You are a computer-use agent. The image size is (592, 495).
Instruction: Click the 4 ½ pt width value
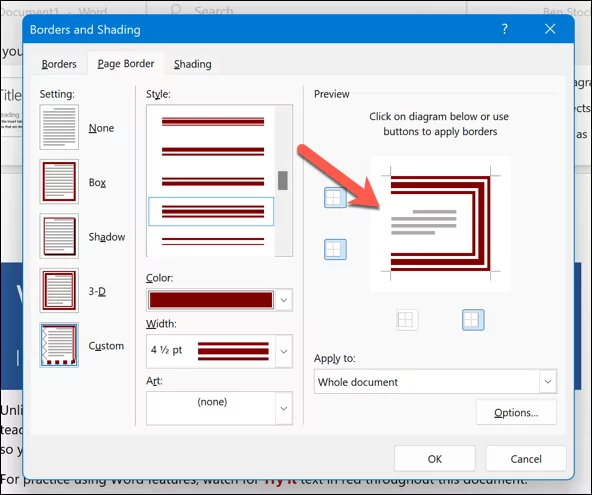click(166, 350)
